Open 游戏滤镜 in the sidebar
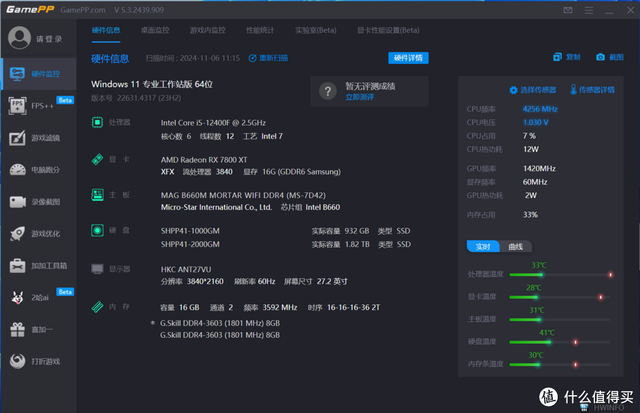Image resolution: width=640 pixels, height=413 pixels. (39, 138)
